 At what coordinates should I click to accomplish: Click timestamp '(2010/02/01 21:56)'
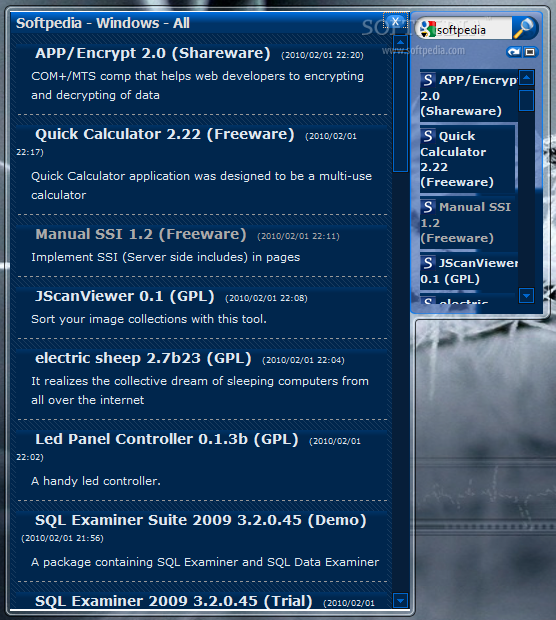pyautogui.click(x=62, y=539)
